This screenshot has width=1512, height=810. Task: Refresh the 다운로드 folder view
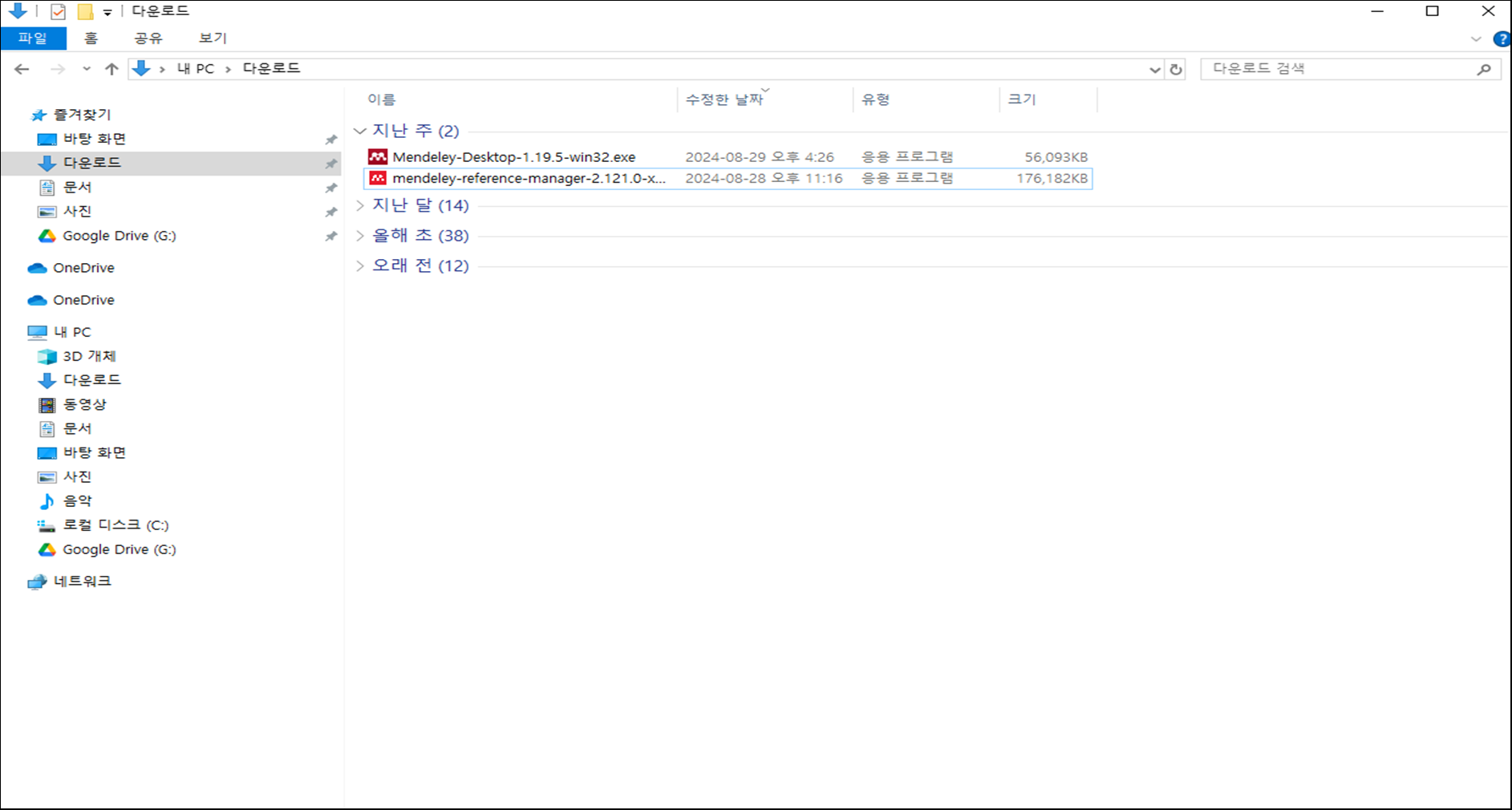tap(1176, 69)
